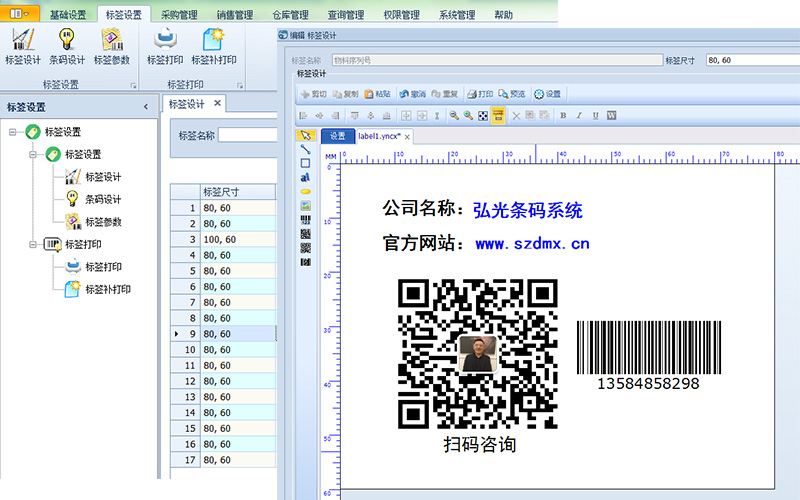Open 标签设计 from the ribbon

pos(23,46)
